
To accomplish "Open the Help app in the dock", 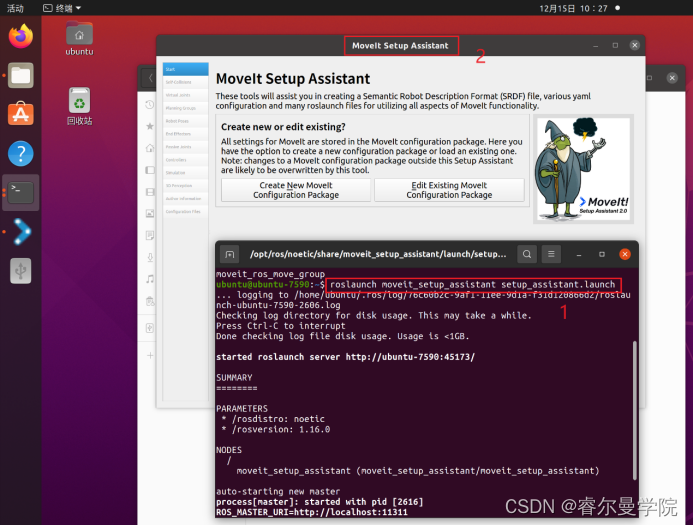I will pyautogui.click(x=20, y=153).
